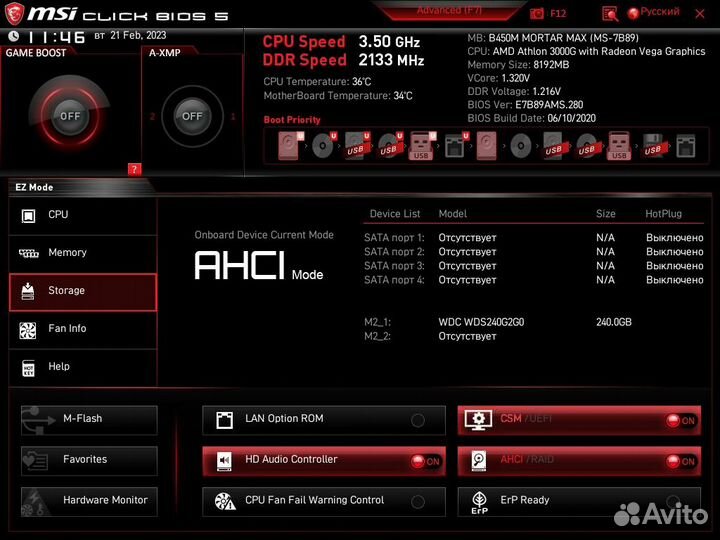Open the Memory section in EZ Mode
Image resolution: width=720 pixels, height=540 pixels.
coord(83,253)
